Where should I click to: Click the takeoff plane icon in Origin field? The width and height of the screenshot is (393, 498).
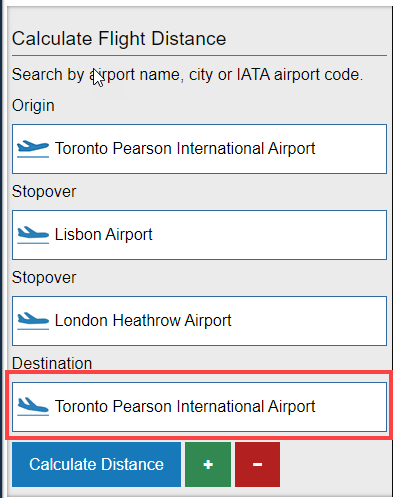33,149
